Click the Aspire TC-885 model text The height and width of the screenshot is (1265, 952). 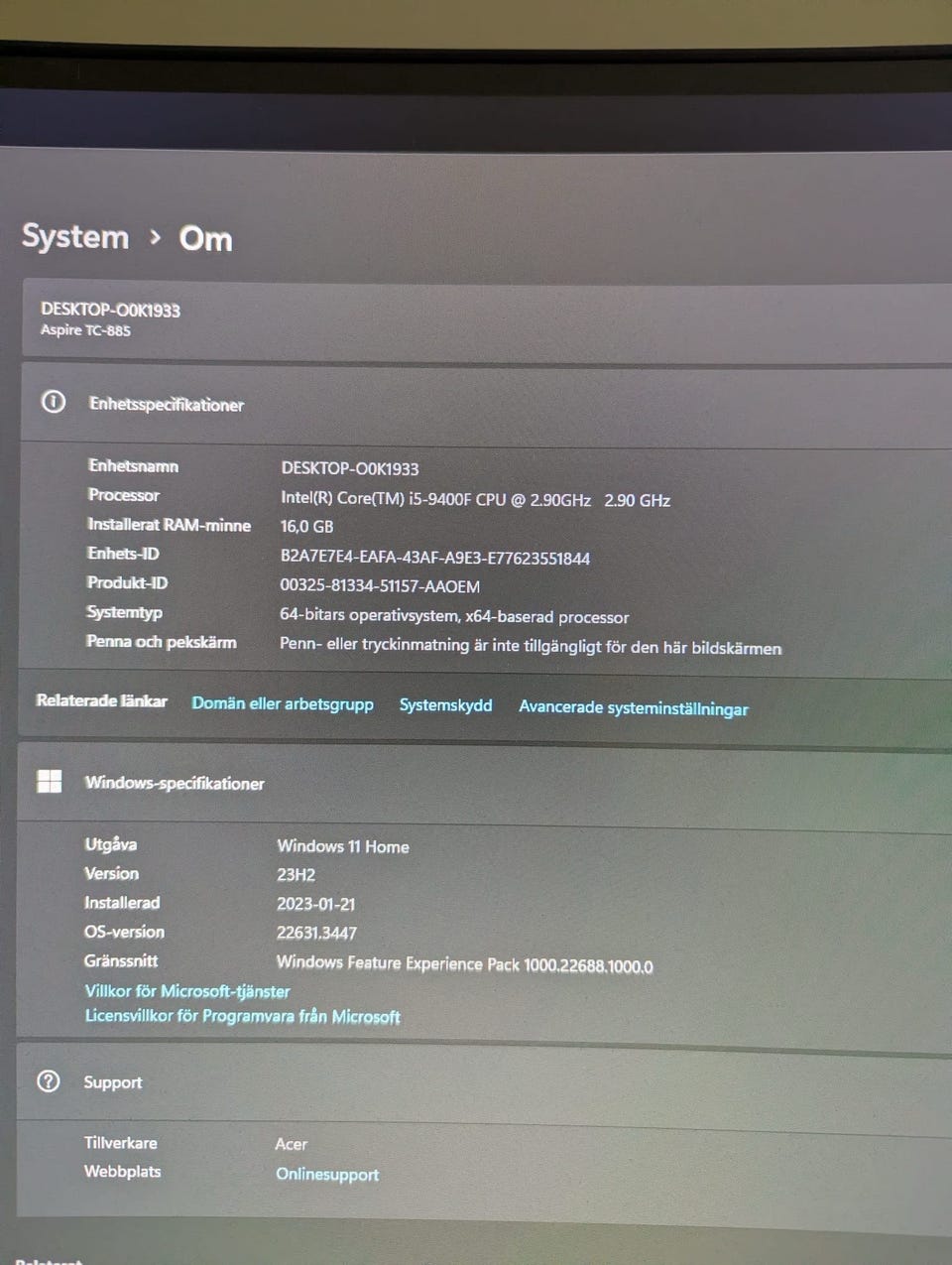click(x=85, y=330)
